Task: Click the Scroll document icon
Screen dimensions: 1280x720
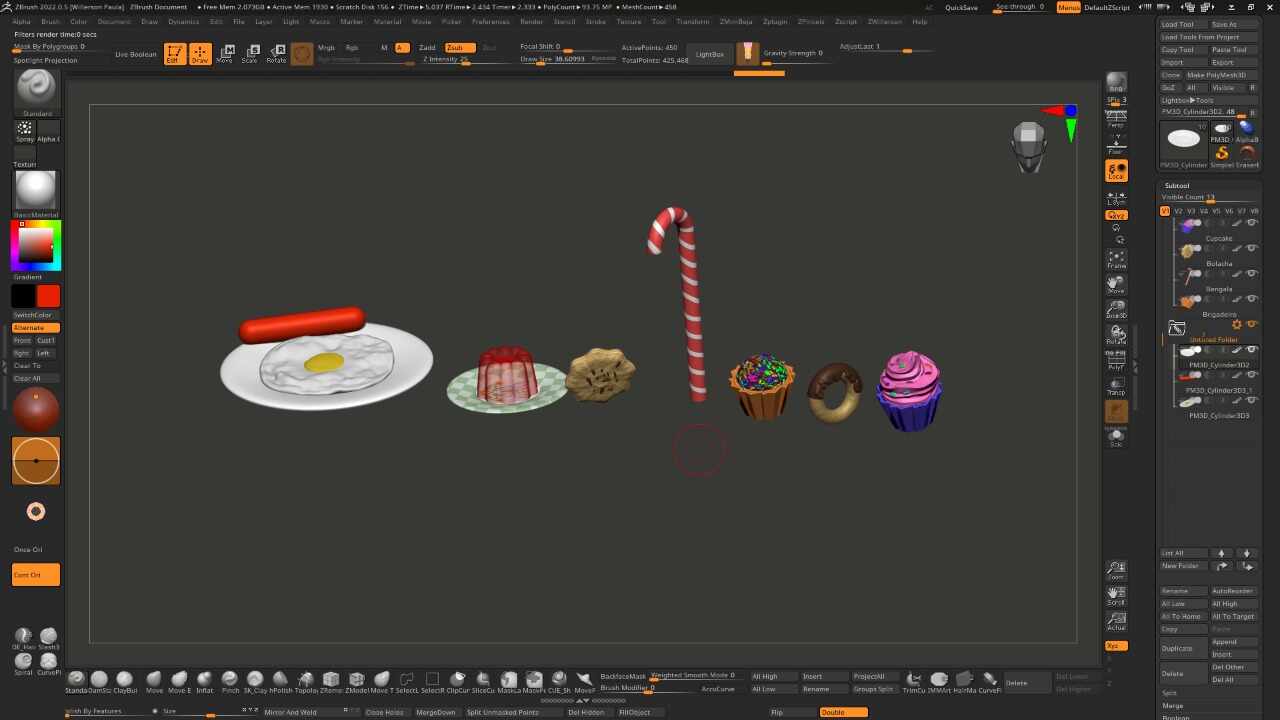Action: click(1116, 596)
